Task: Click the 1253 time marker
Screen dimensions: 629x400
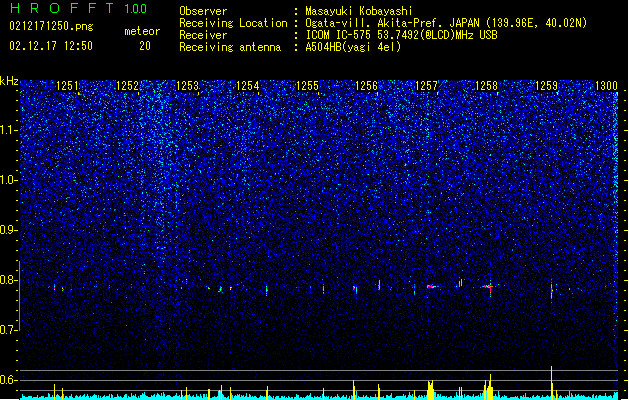Action: [187, 86]
